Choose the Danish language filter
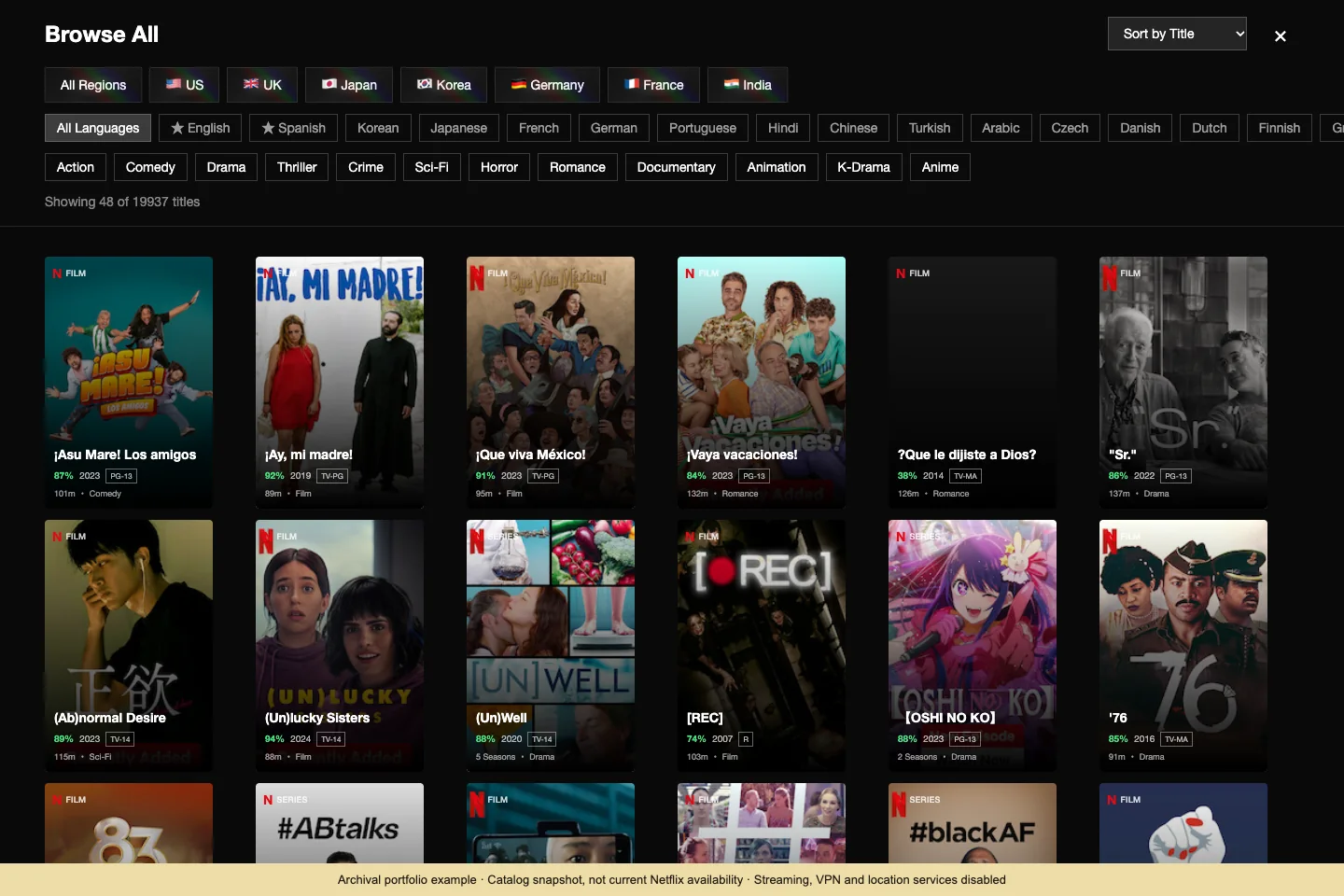 pos(1141,128)
